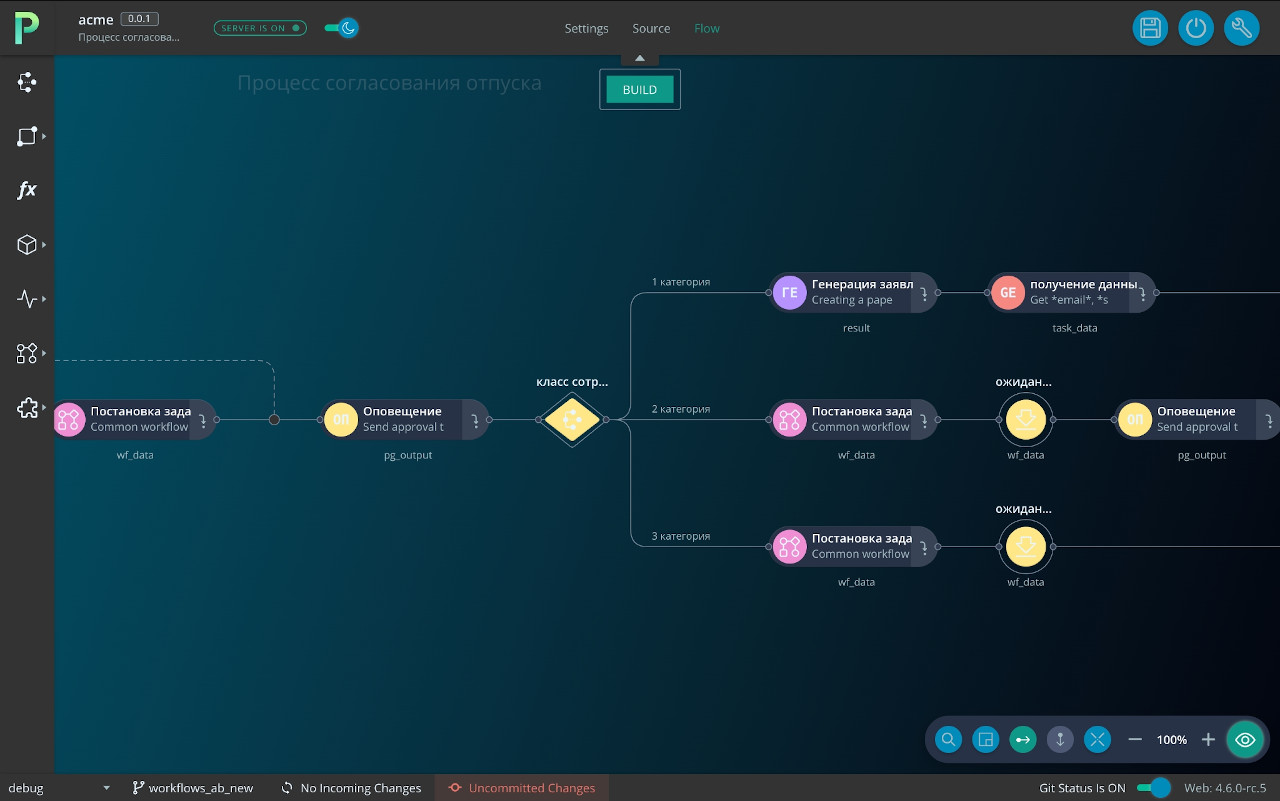
Task: Open the puzzle piece sidebar icon
Action: 27,408
